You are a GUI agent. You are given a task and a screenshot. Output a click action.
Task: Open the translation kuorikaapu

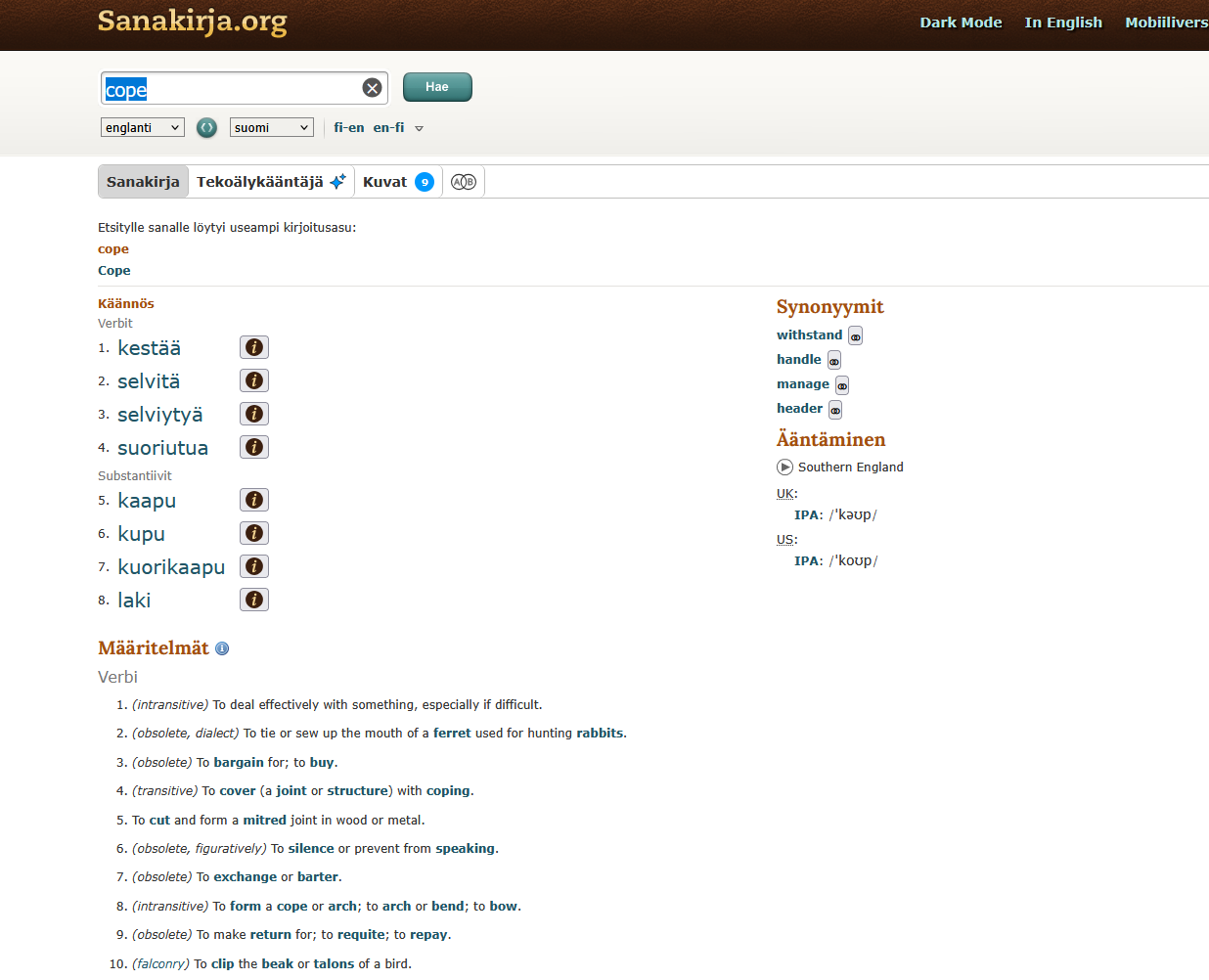pos(171,567)
